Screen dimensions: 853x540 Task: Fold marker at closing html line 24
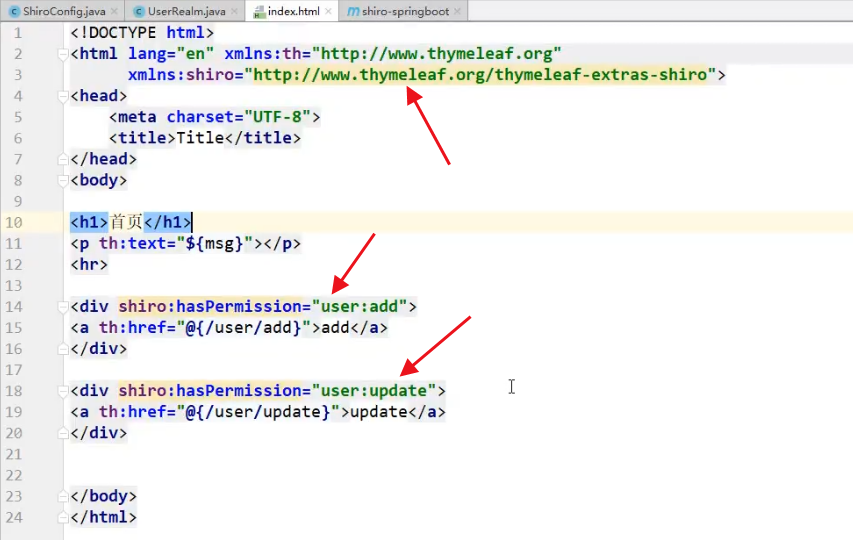pyautogui.click(x=63, y=518)
